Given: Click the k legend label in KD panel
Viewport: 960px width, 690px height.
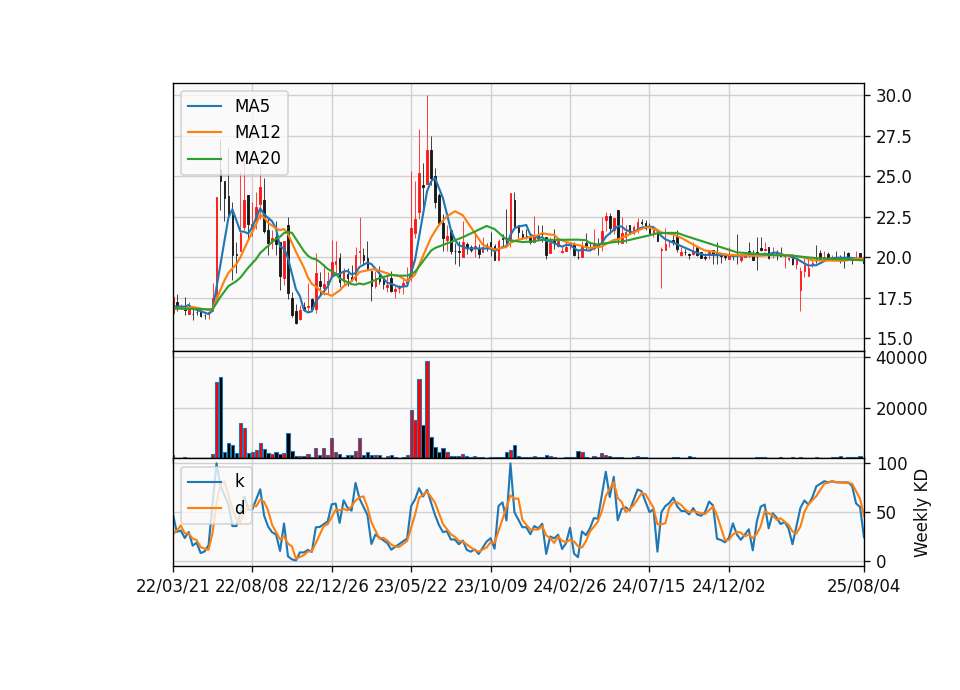Looking at the screenshot, I should 239,481.
